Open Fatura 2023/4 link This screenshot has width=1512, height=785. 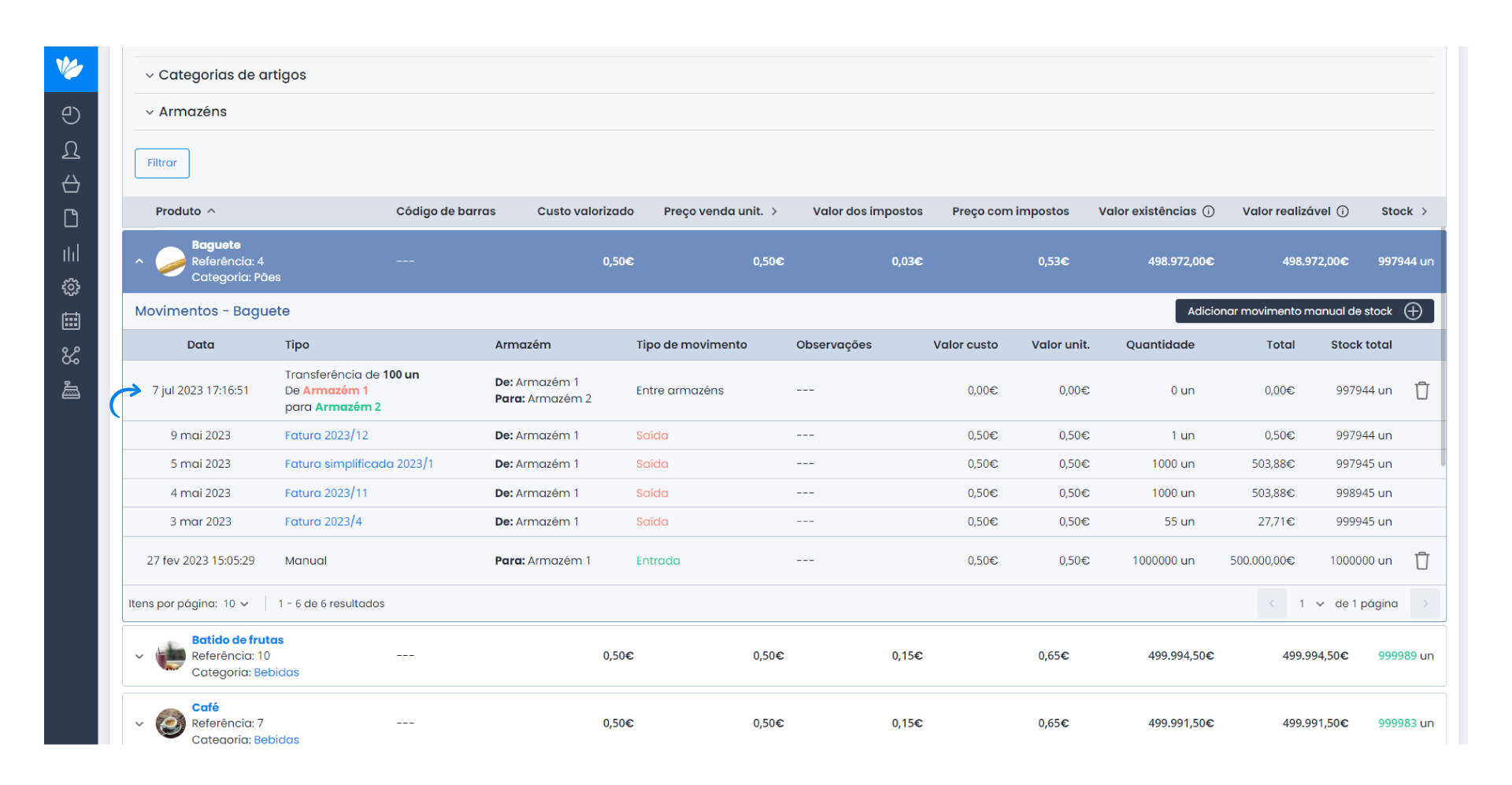pos(323,521)
